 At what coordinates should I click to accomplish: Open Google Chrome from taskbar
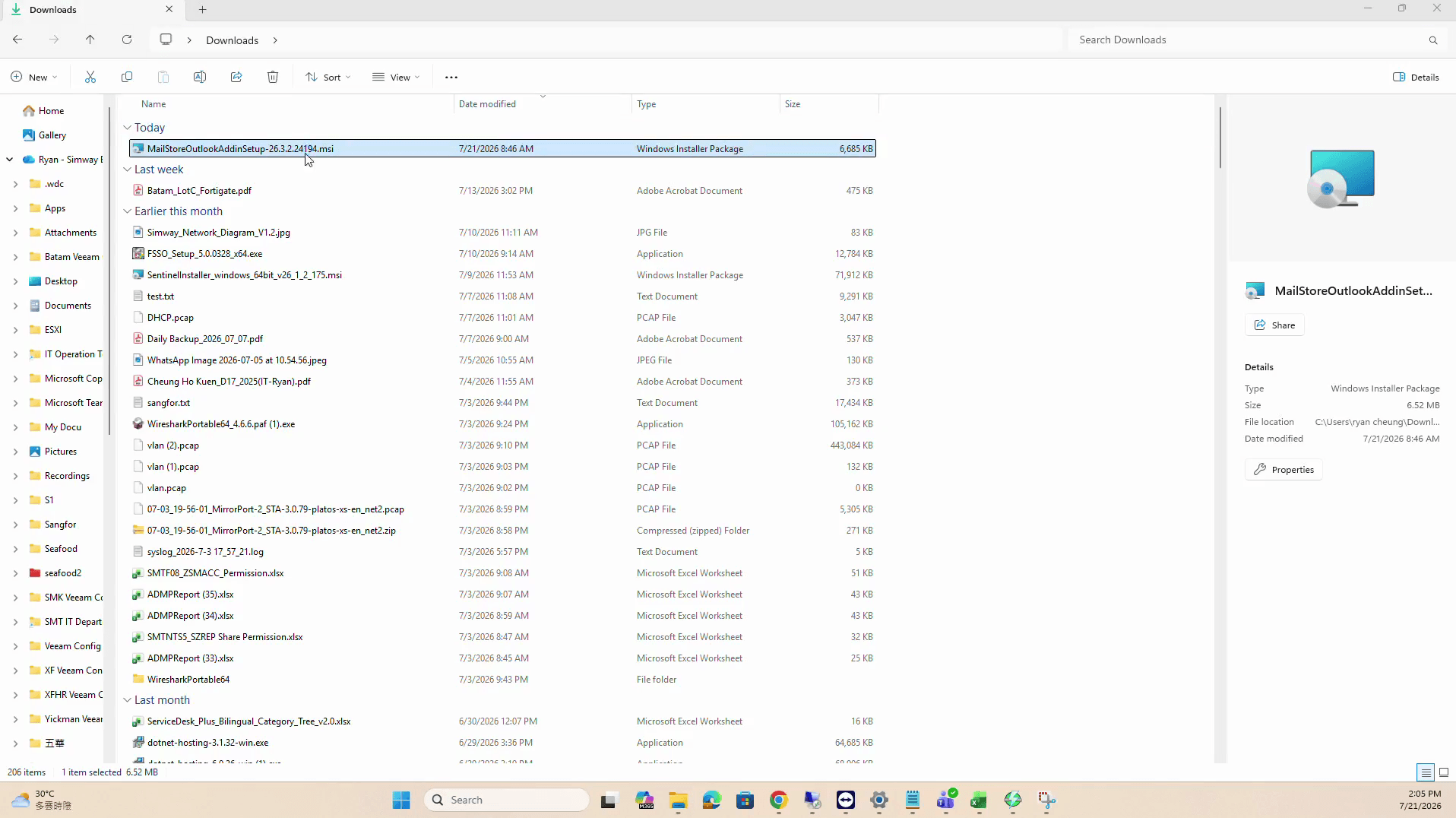click(778, 800)
